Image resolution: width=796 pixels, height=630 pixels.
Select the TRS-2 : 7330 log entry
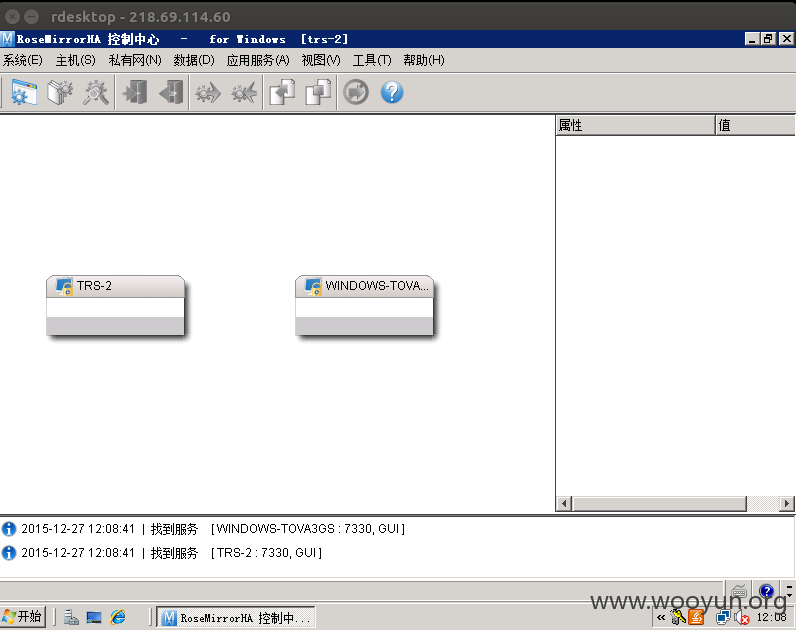pos(161,552)
